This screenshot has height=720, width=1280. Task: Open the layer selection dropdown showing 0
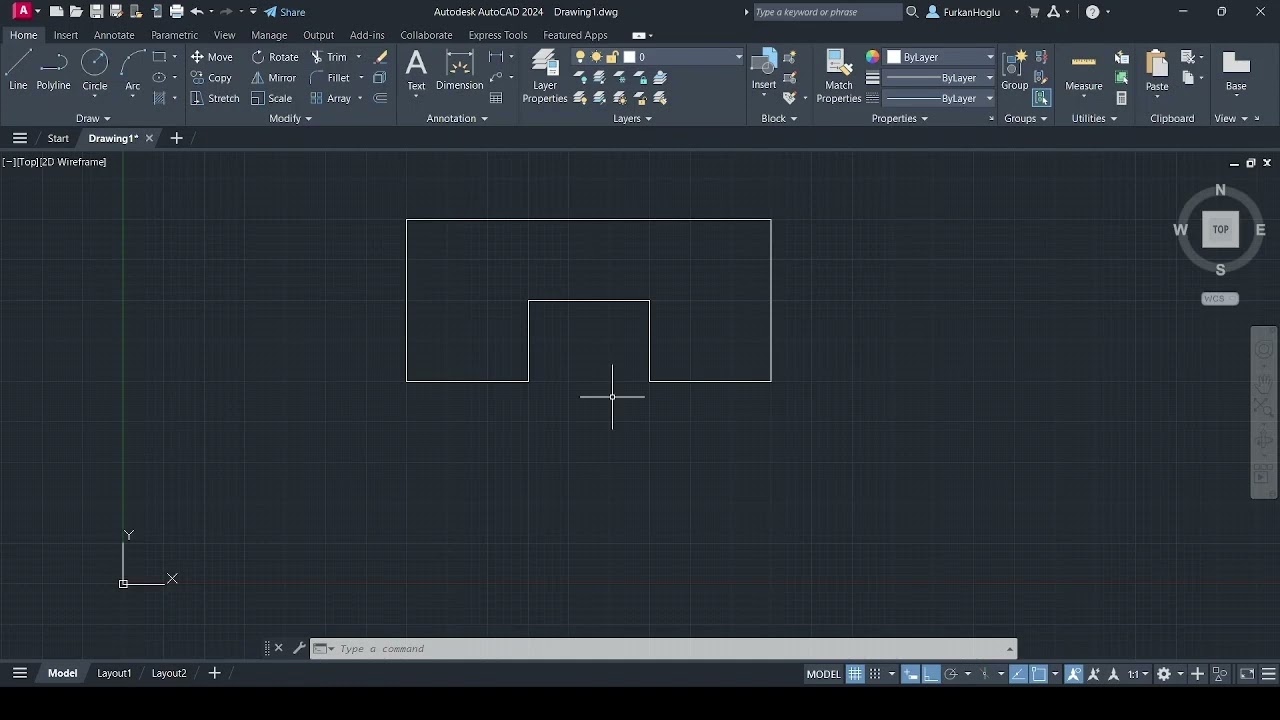[x=659, y=57]
